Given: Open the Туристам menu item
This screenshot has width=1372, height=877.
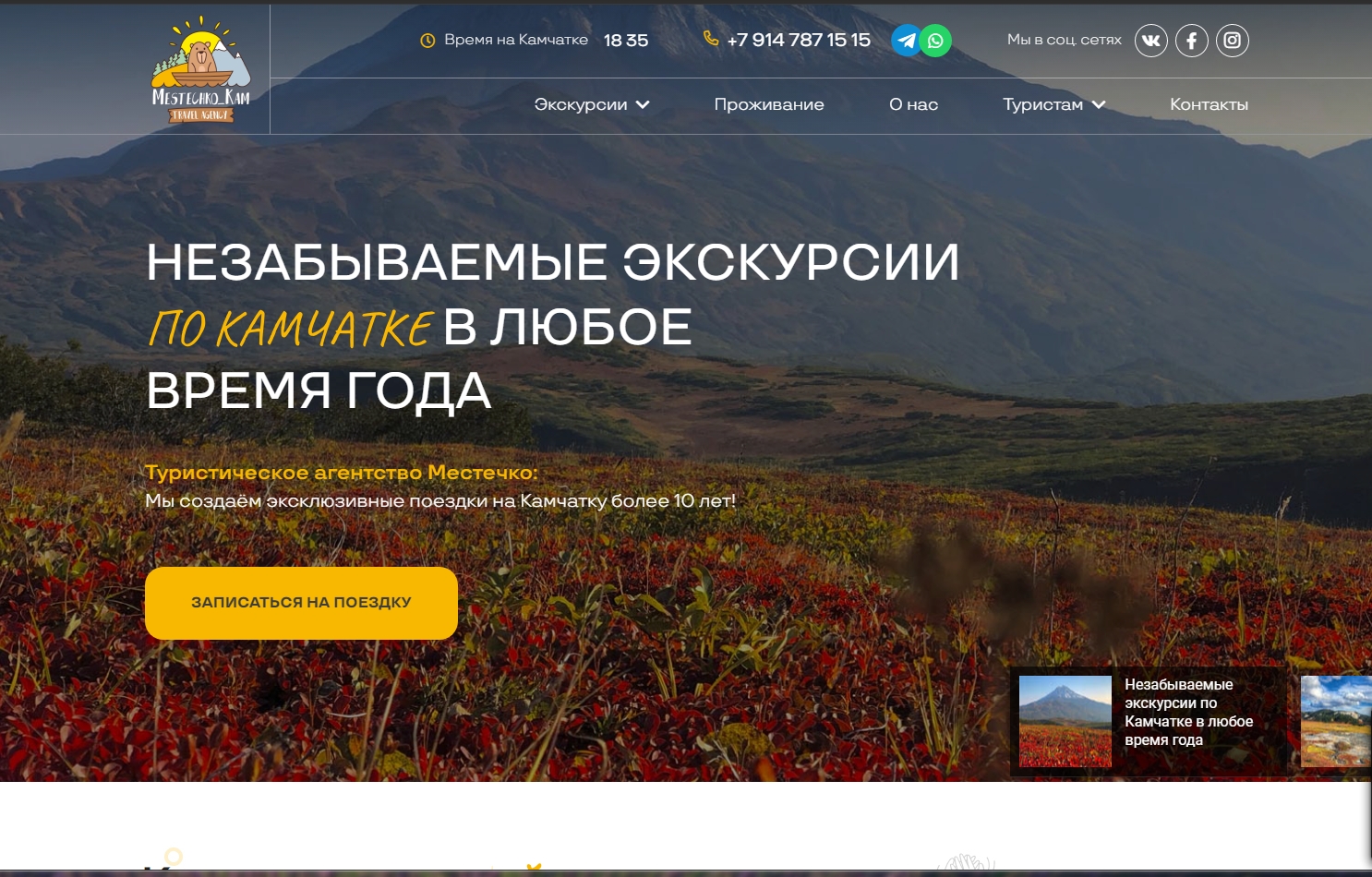Looking at the screenshot, I should [x=1043, y=104].
